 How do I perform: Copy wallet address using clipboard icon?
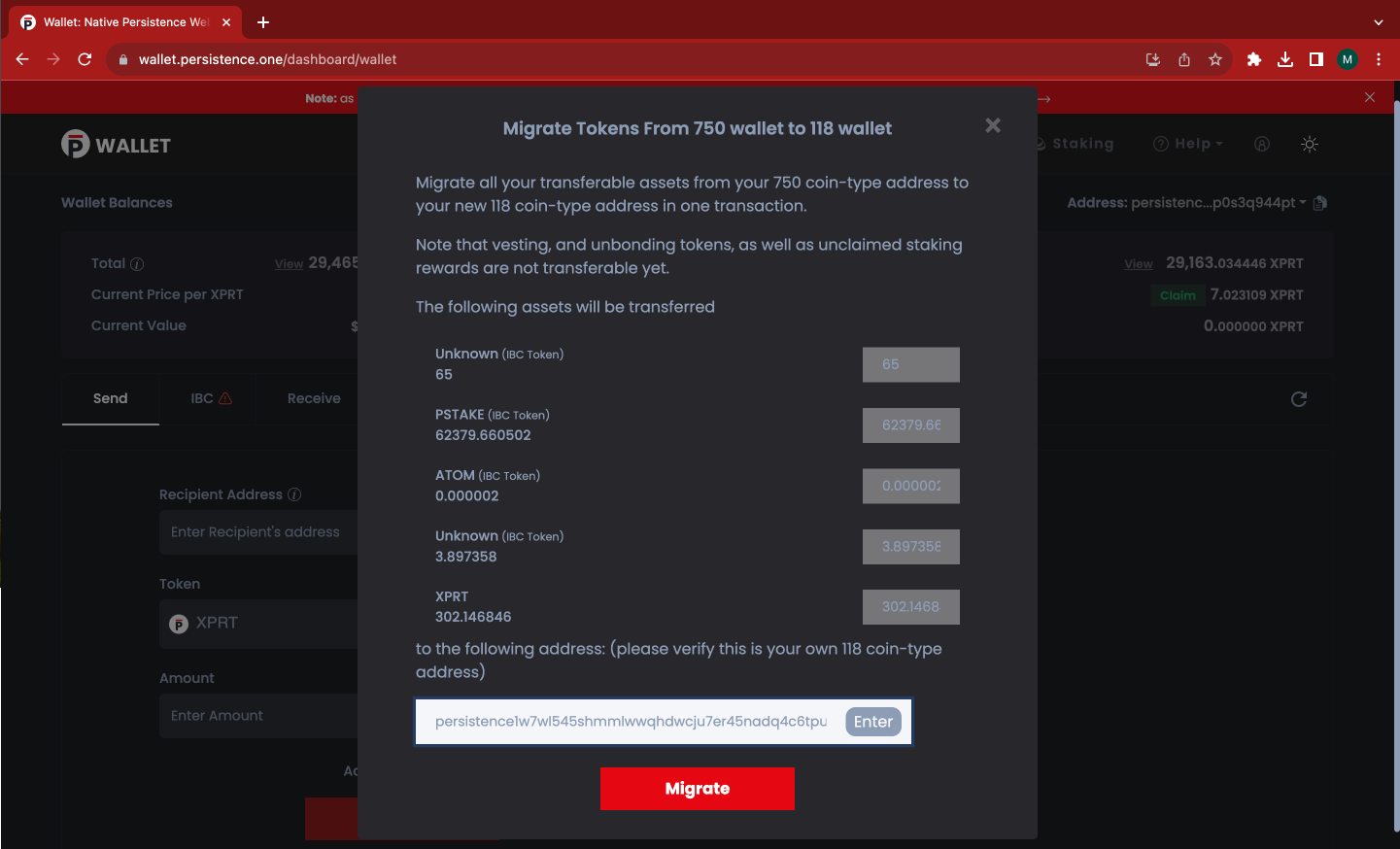pyautogui.click(x=1319, y=203)
